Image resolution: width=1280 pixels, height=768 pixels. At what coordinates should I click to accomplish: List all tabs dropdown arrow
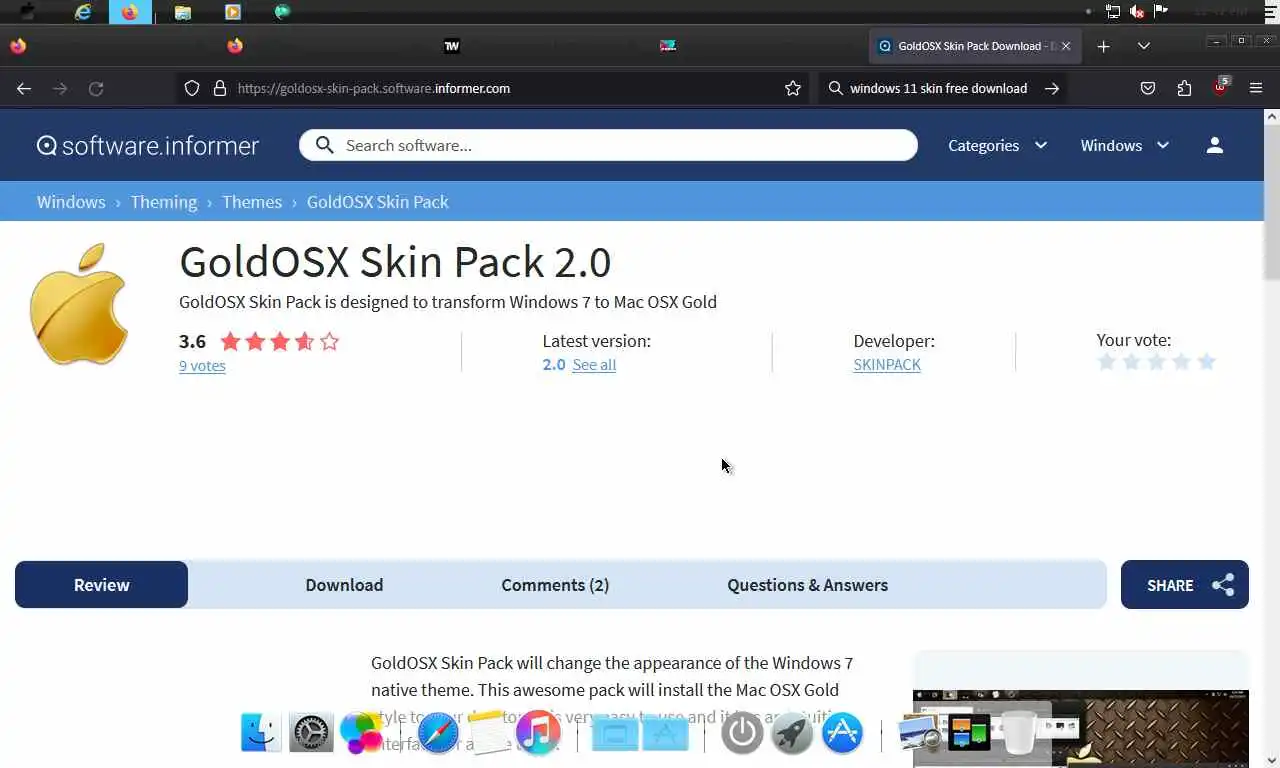click(x=1144, y=46)
